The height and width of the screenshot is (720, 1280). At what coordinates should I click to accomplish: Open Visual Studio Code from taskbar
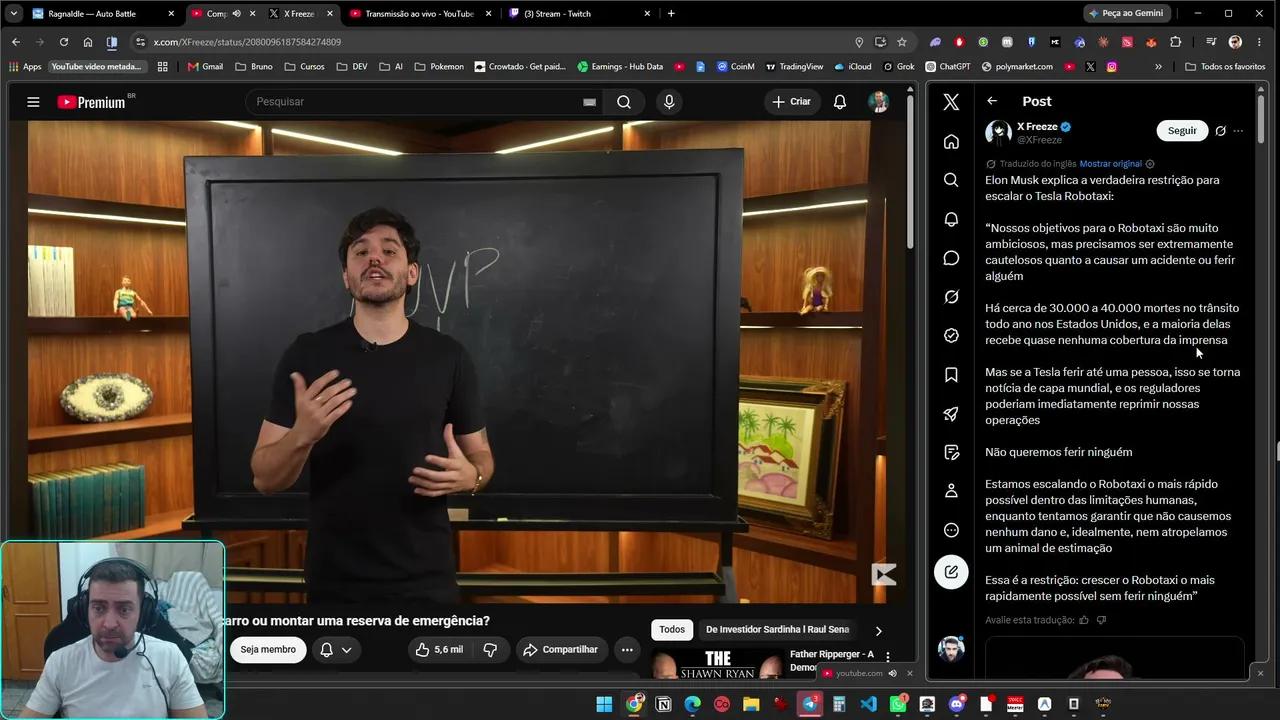pos(868,704)
